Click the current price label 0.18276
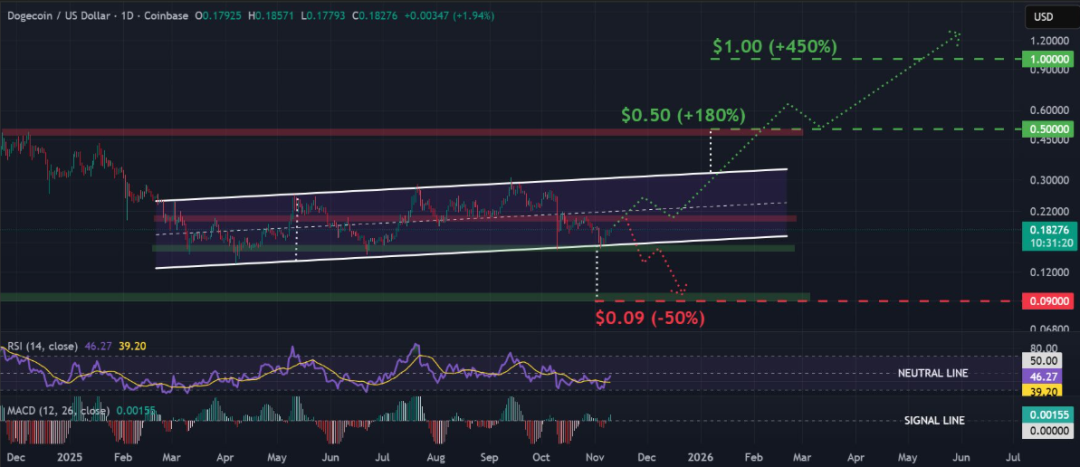1080x467 pixels. pos(1049,229)
